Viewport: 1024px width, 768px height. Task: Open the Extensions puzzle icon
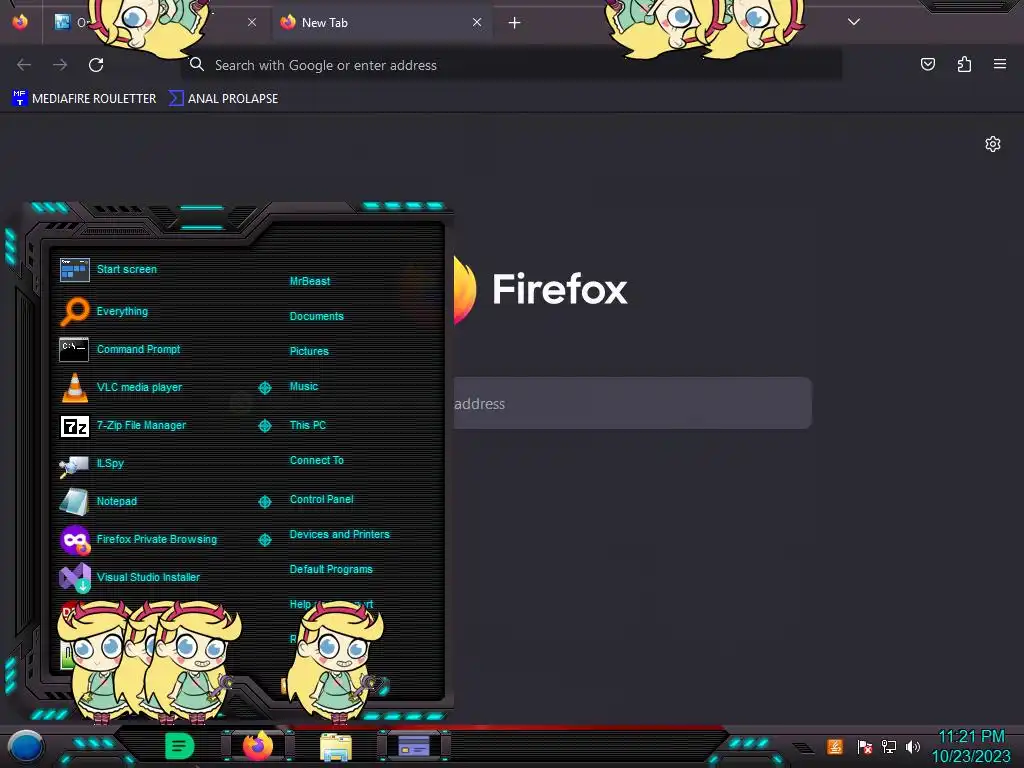click(x=964, y=64)
